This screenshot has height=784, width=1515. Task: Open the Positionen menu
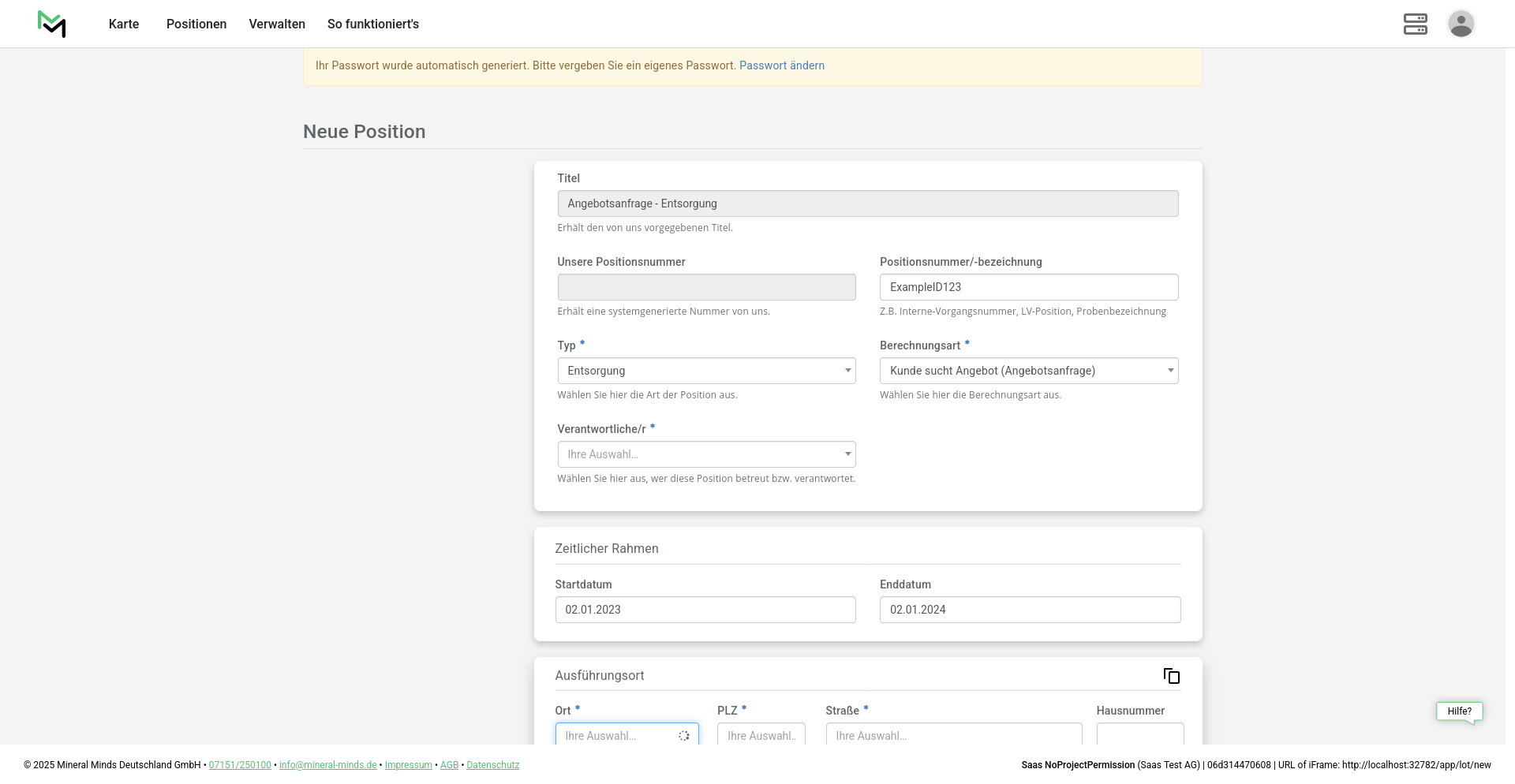(196, 24)
